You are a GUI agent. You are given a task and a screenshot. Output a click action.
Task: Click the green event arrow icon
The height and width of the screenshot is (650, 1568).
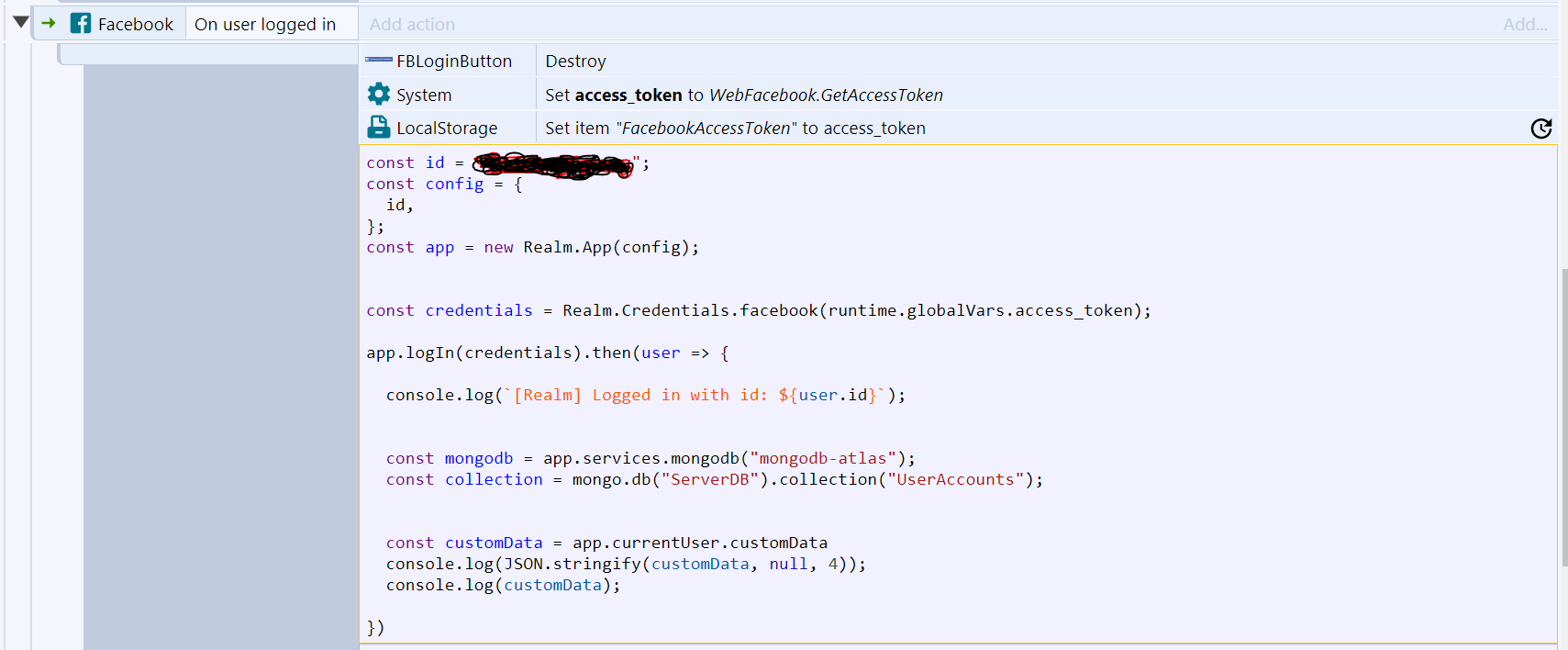point(49,23)
